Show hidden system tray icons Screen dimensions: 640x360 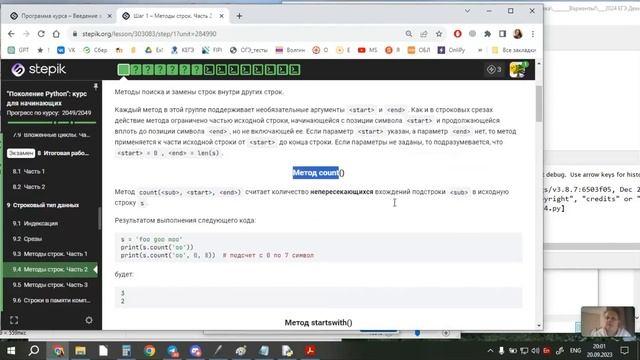pyautogui.click(x=490, y=351)
